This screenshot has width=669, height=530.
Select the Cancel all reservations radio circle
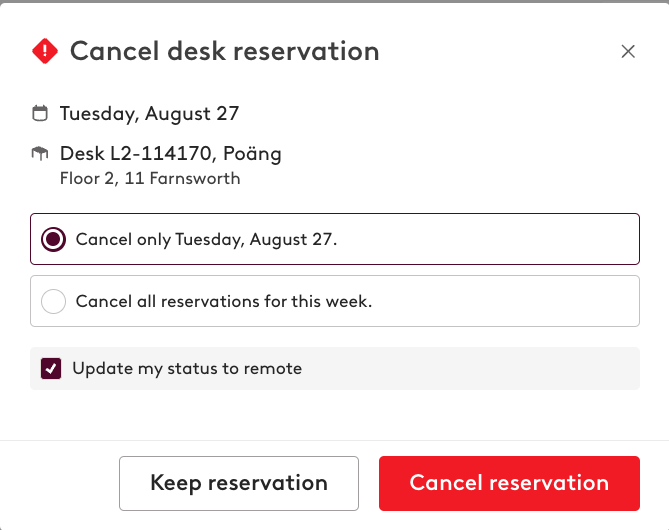point(53,301)
